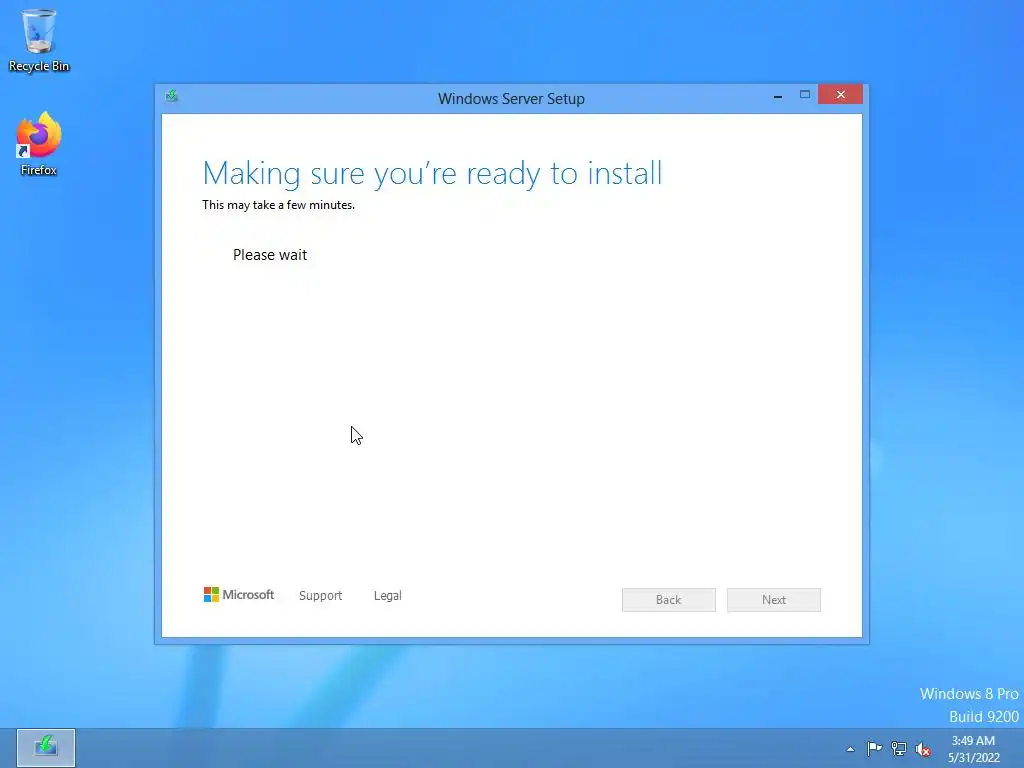Image resolution: width=1024 pixels, height=768 pixels.
Task: Select the Windows Server Setup taskbar button
Action: coord(46,748)
